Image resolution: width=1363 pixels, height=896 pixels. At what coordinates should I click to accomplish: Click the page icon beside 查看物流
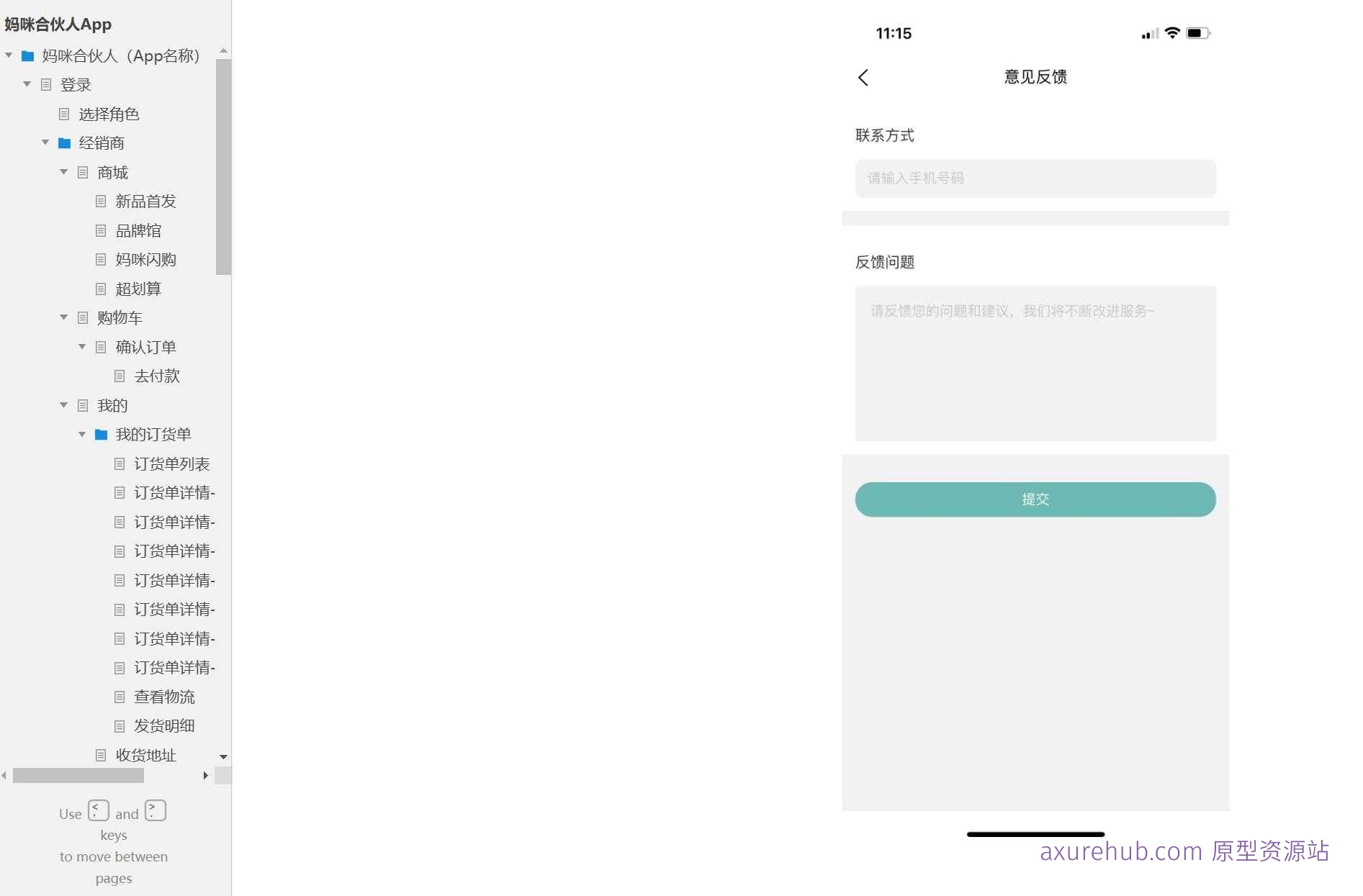pyautogui.click(x=120, y=697)
